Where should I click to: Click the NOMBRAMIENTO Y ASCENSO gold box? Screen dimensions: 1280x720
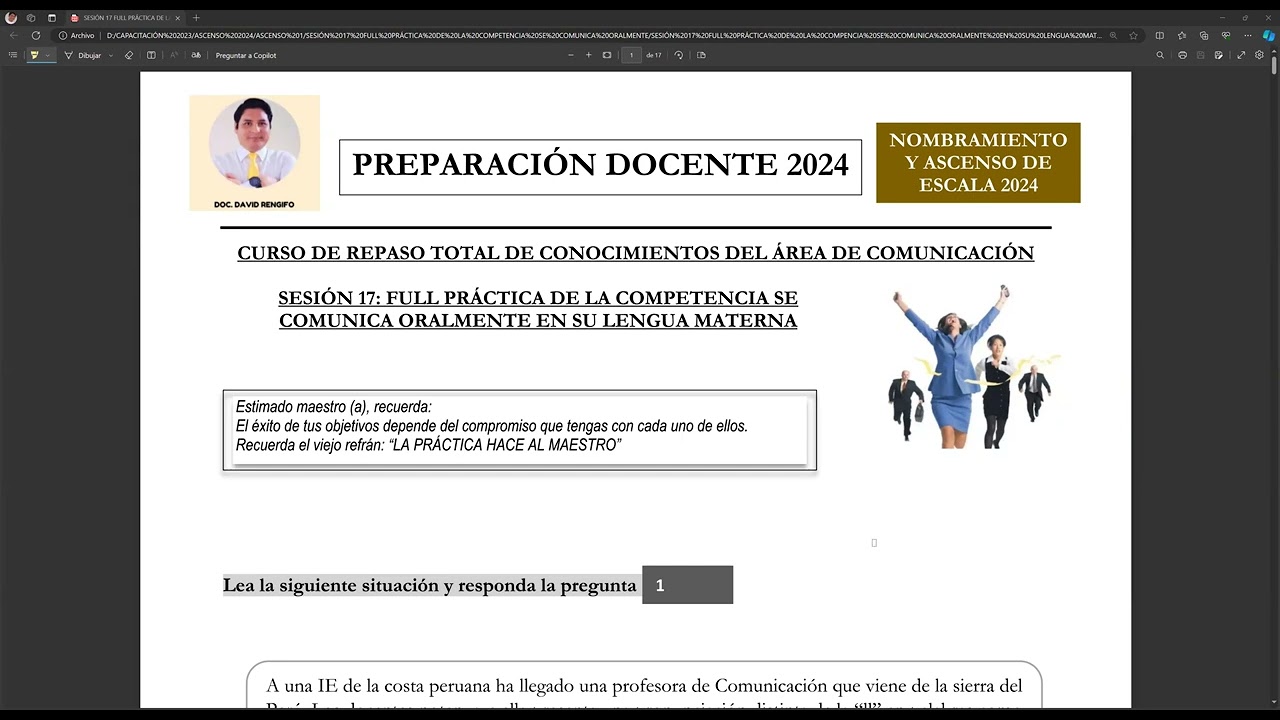(x=978, y=162)
